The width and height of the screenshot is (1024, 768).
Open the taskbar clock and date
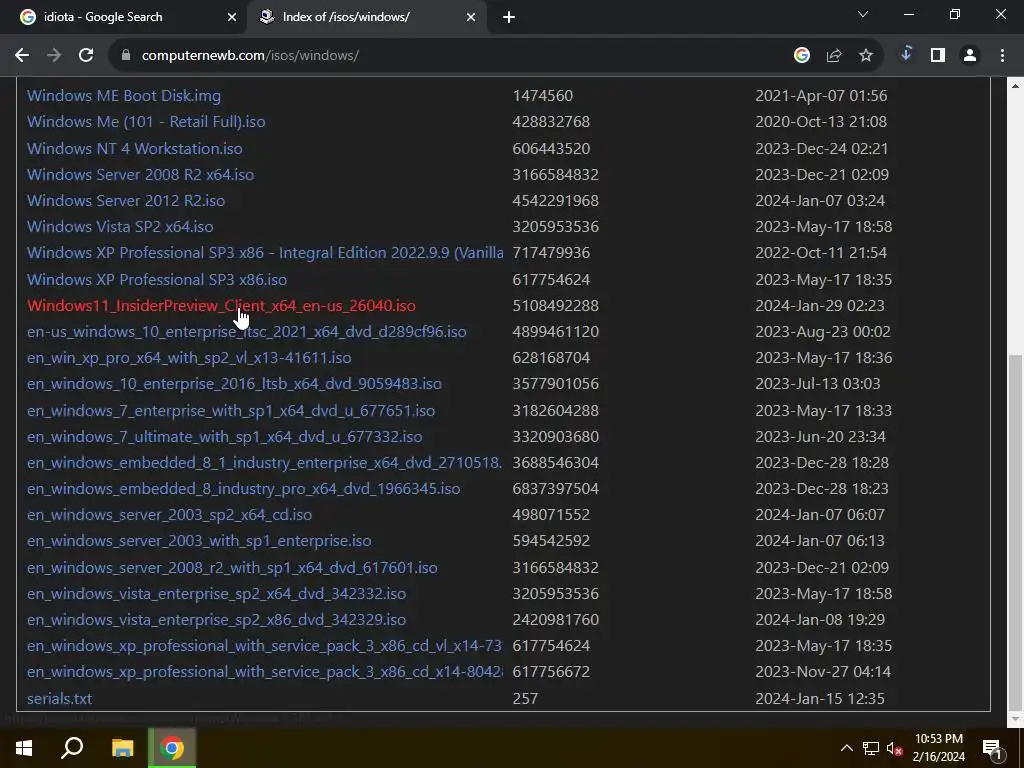[x=938, y=748]
